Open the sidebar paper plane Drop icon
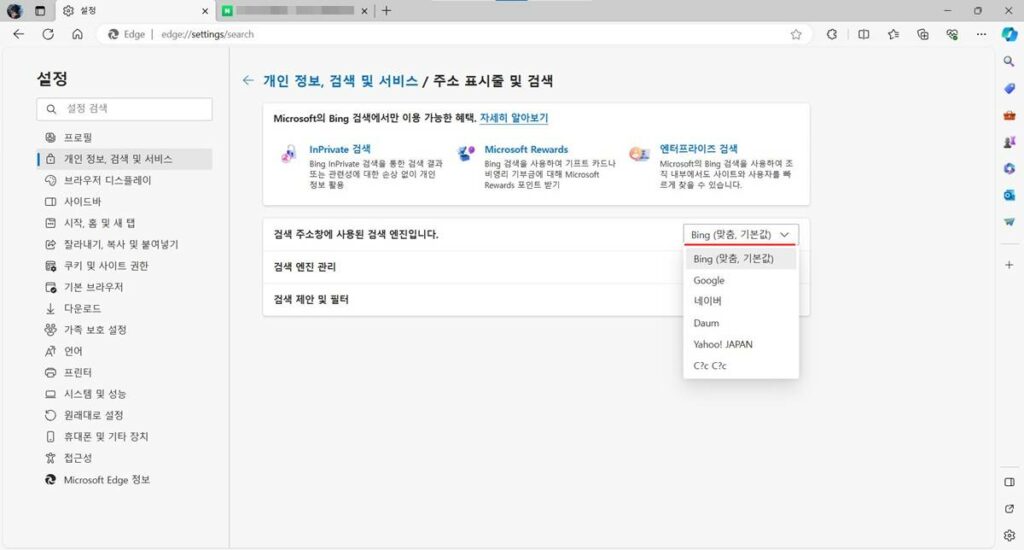The width and height of the screenshot is (1024, 550). pyautogui.click(x=1009, y=222)
